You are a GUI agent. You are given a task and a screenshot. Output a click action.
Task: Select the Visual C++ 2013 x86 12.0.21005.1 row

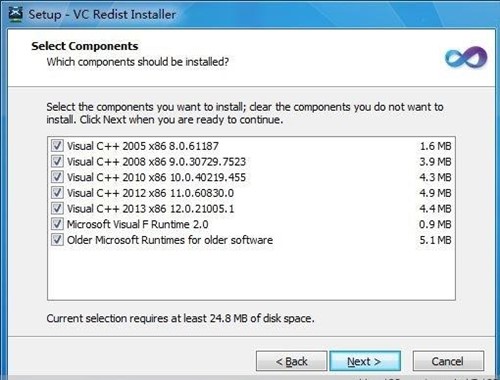click(251, 209)
